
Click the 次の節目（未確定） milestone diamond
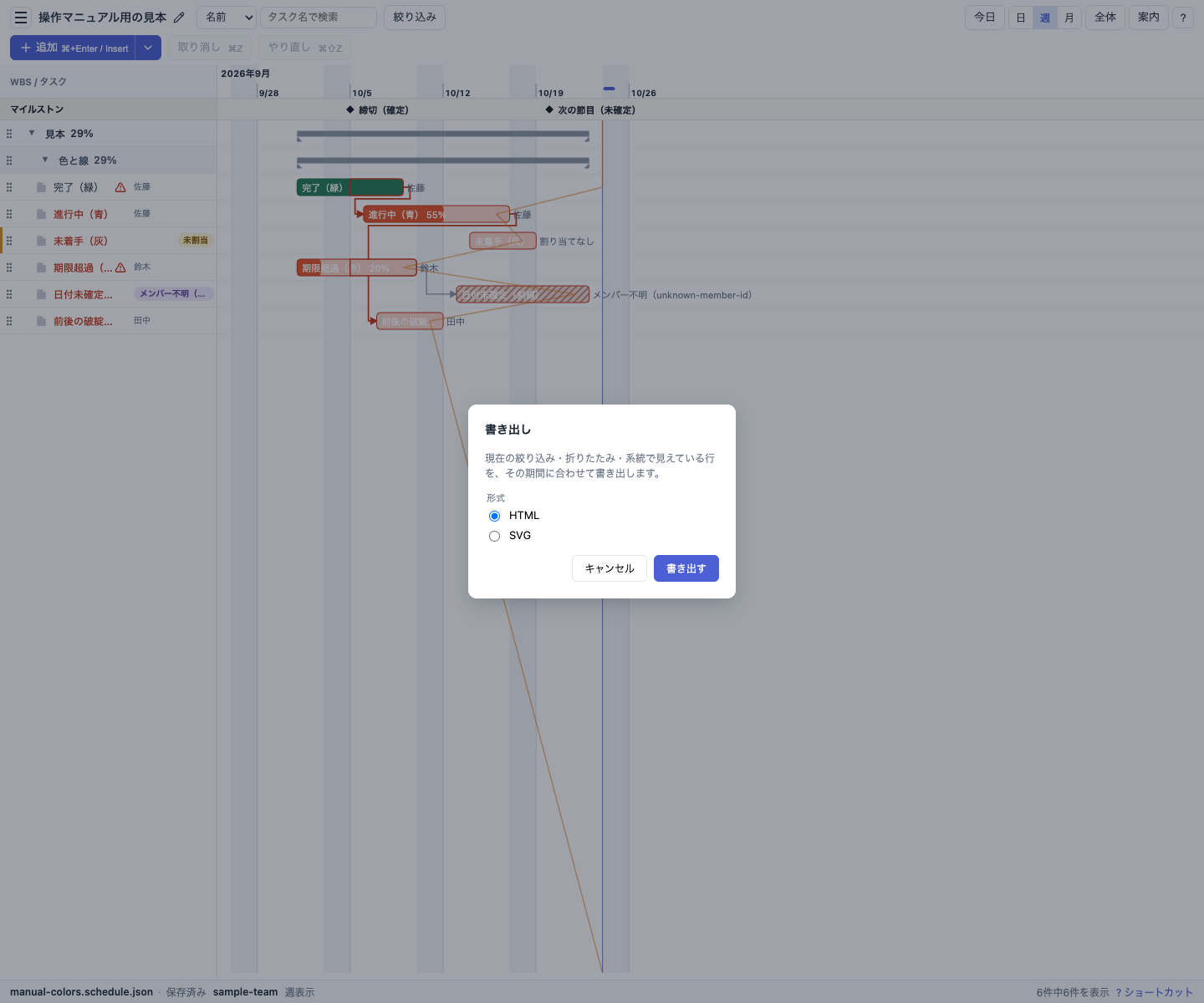click(549, 109)
